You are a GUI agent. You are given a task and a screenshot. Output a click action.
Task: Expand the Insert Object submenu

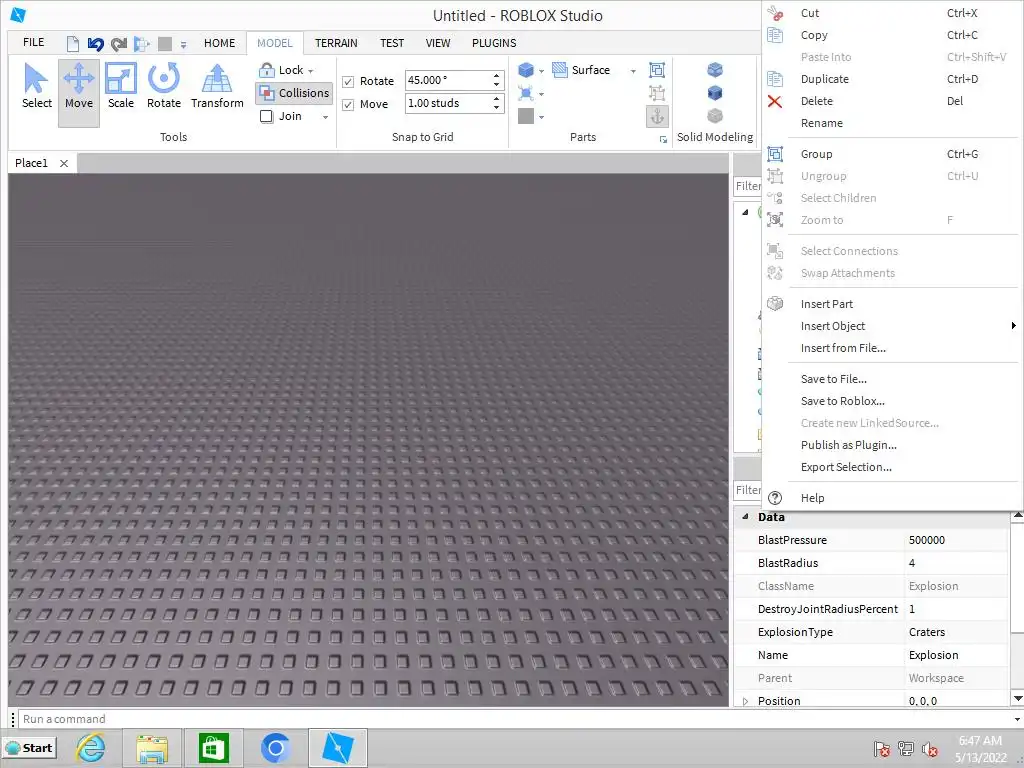coord(892,326)
